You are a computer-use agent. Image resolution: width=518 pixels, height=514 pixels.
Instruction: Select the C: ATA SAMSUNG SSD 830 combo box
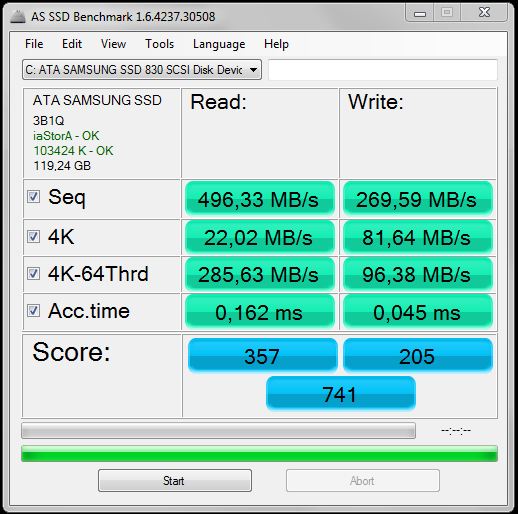(x=142, y=70)
